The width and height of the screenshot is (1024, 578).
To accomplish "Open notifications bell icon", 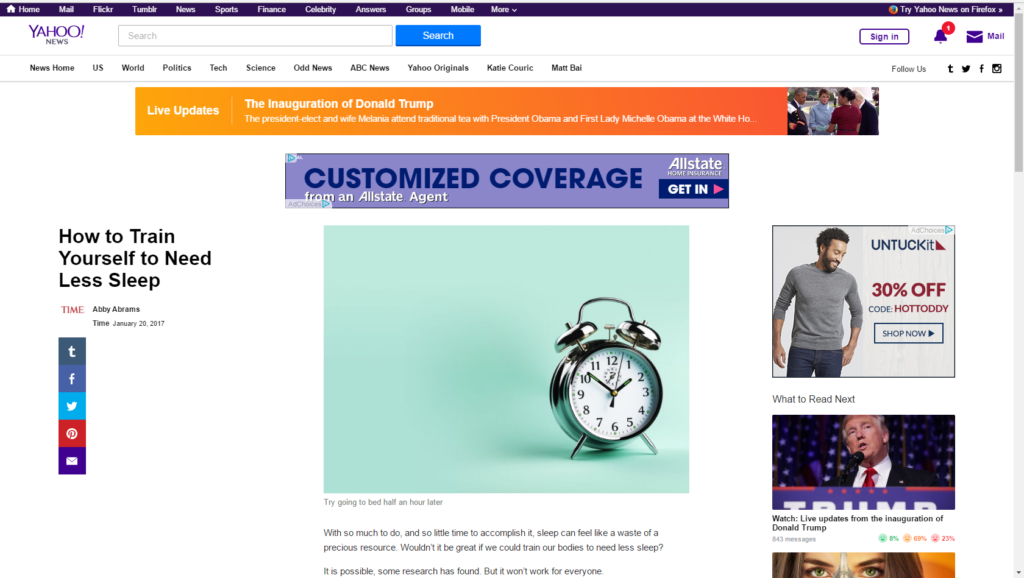I will [940, 37].
